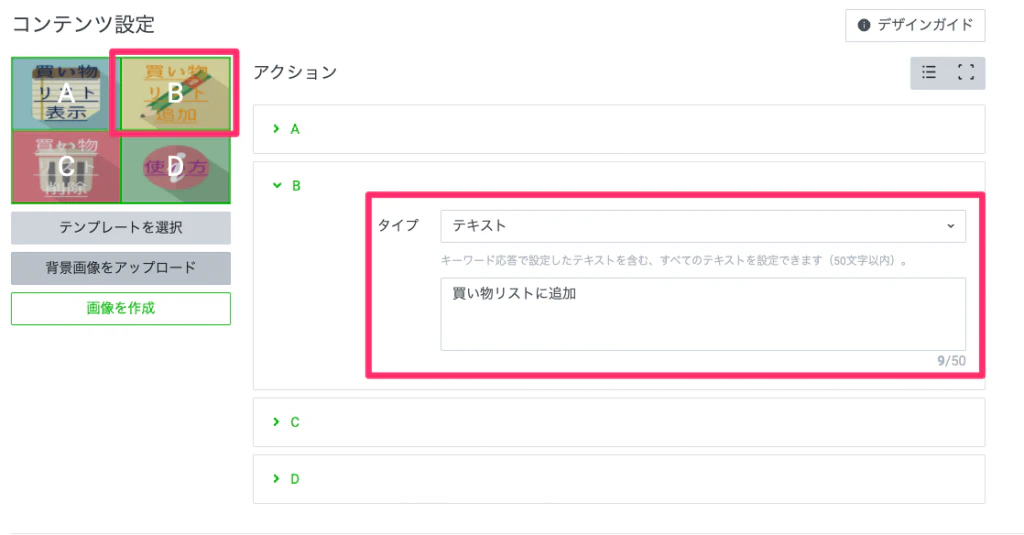The width and height of the screenshot is (1024, 535).
Task: Click the アクション section heading
Action: pyautogui.click(x=295, y=72)
